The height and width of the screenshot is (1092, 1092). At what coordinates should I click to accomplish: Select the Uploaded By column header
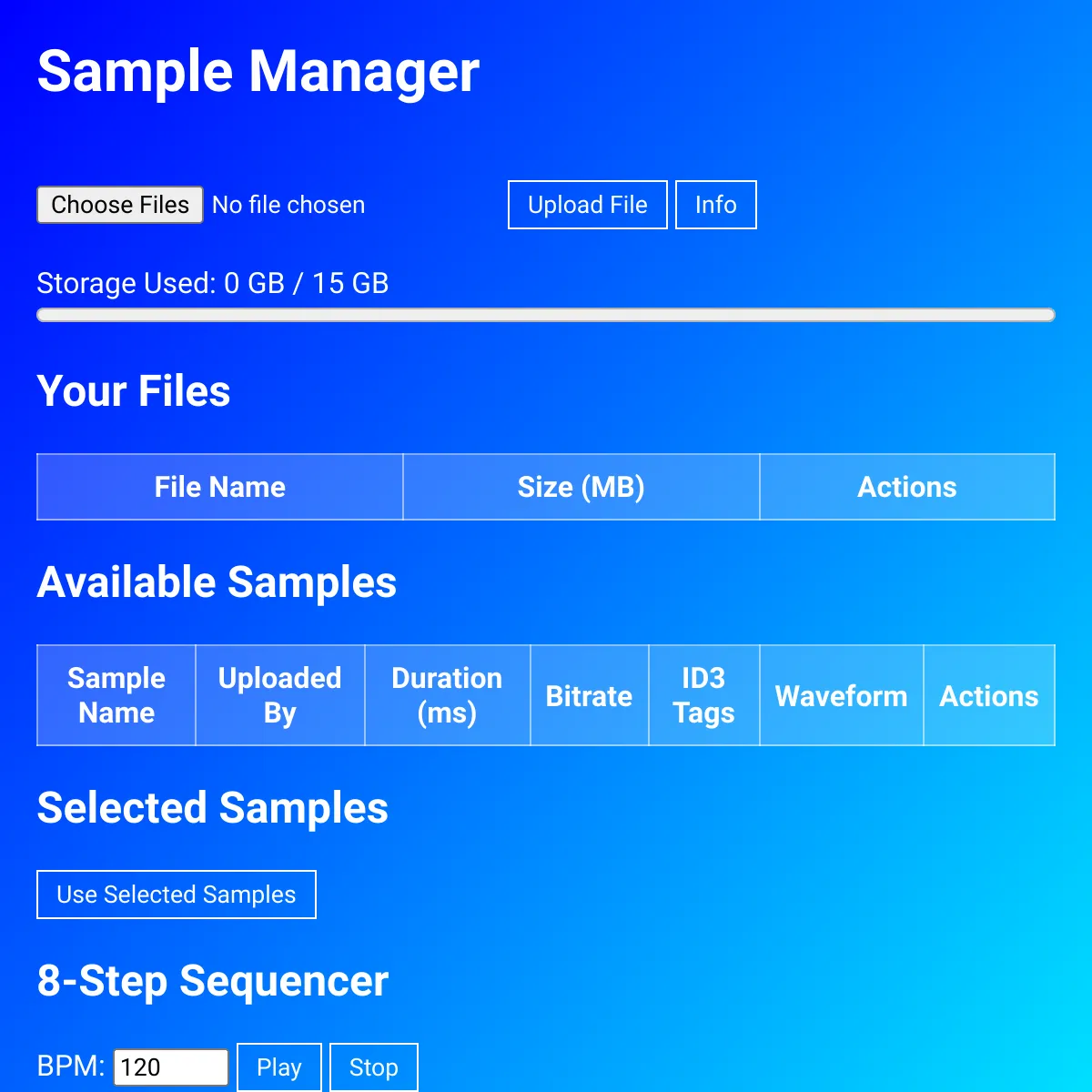[279, 695]
